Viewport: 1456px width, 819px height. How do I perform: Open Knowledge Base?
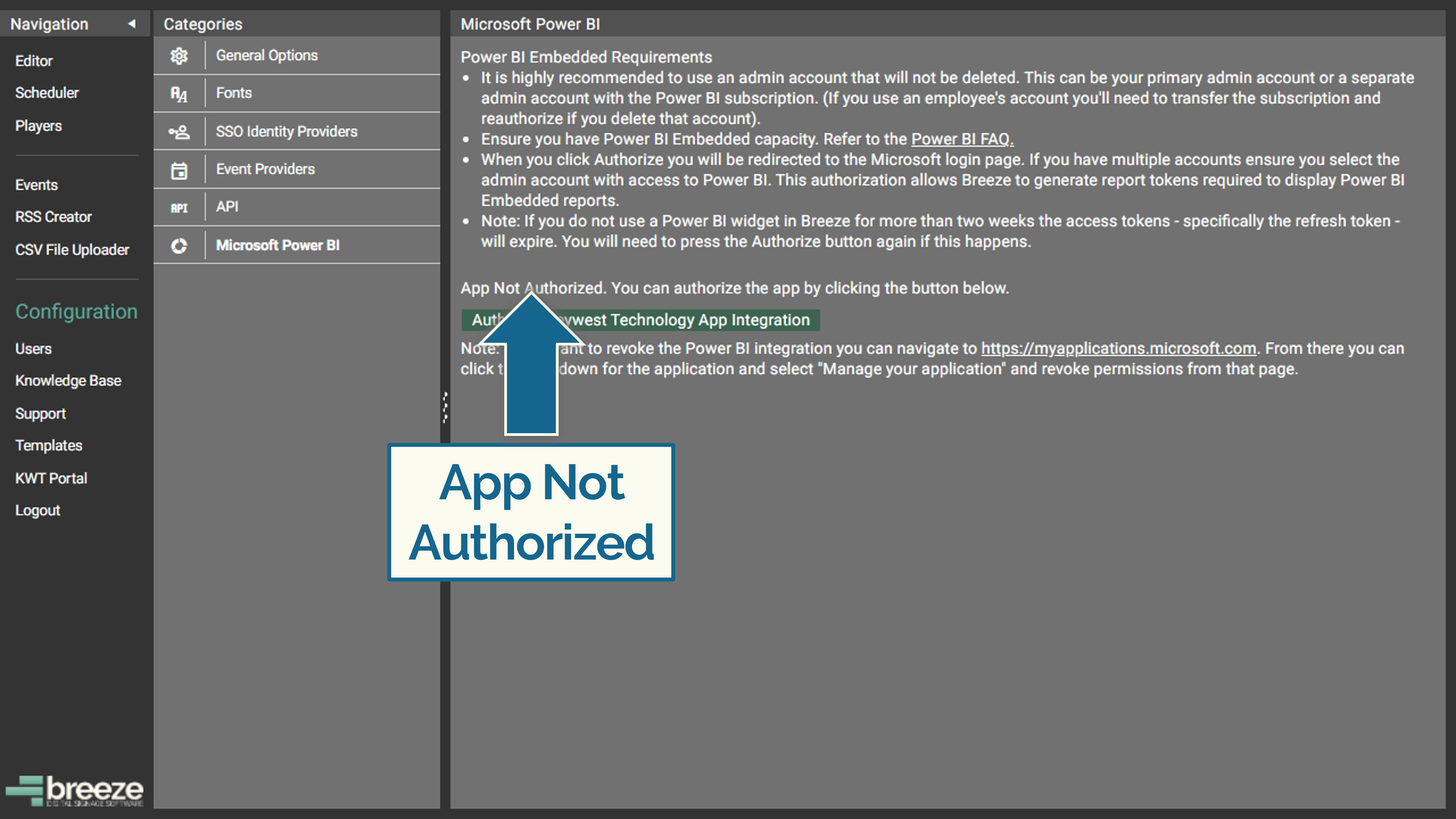[x=68, y=380]
